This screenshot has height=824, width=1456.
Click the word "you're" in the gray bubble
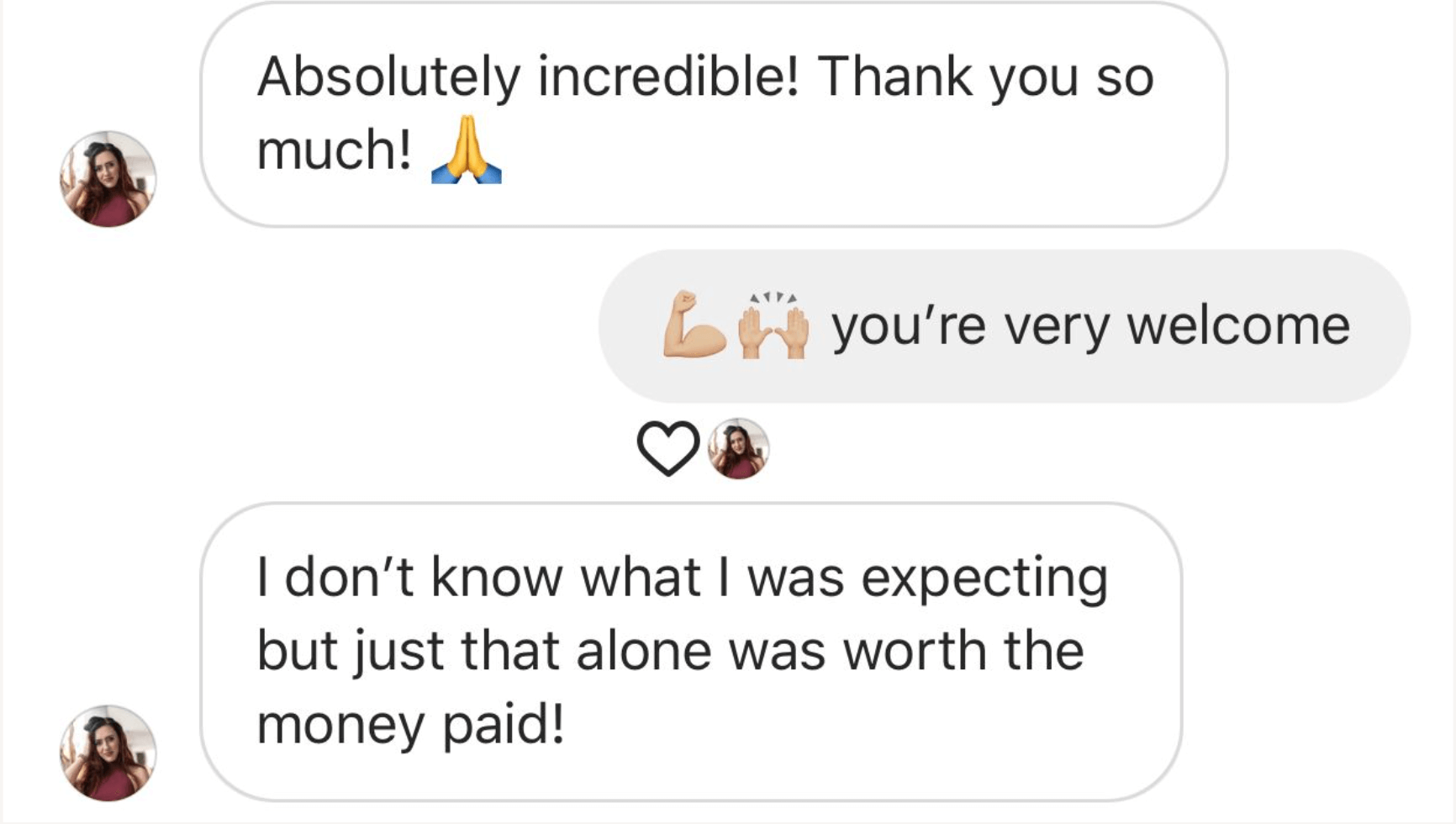909,326
